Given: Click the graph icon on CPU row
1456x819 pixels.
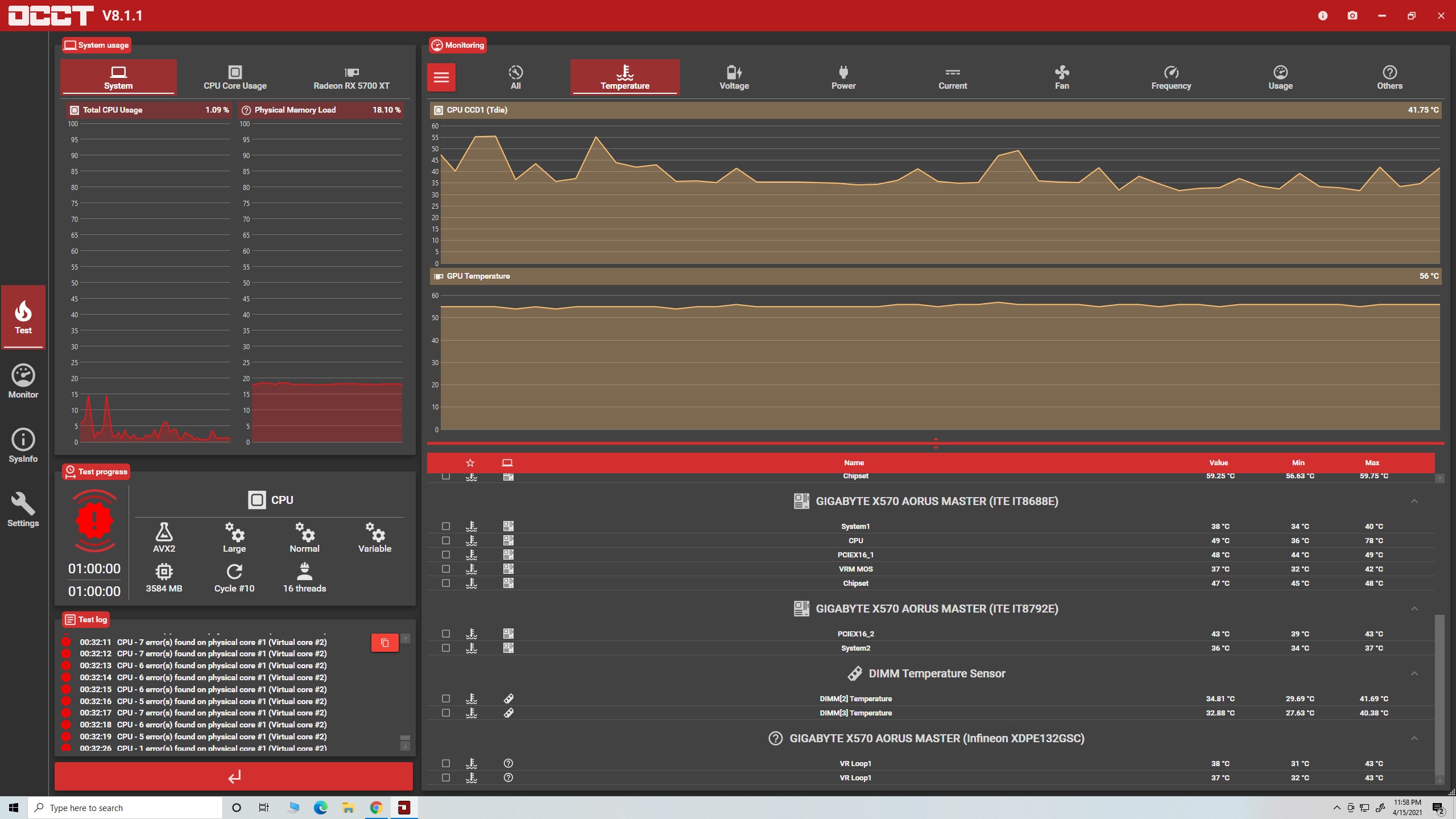Looking at the screenshot, I should pyautogui.click(x=471, y=540).
